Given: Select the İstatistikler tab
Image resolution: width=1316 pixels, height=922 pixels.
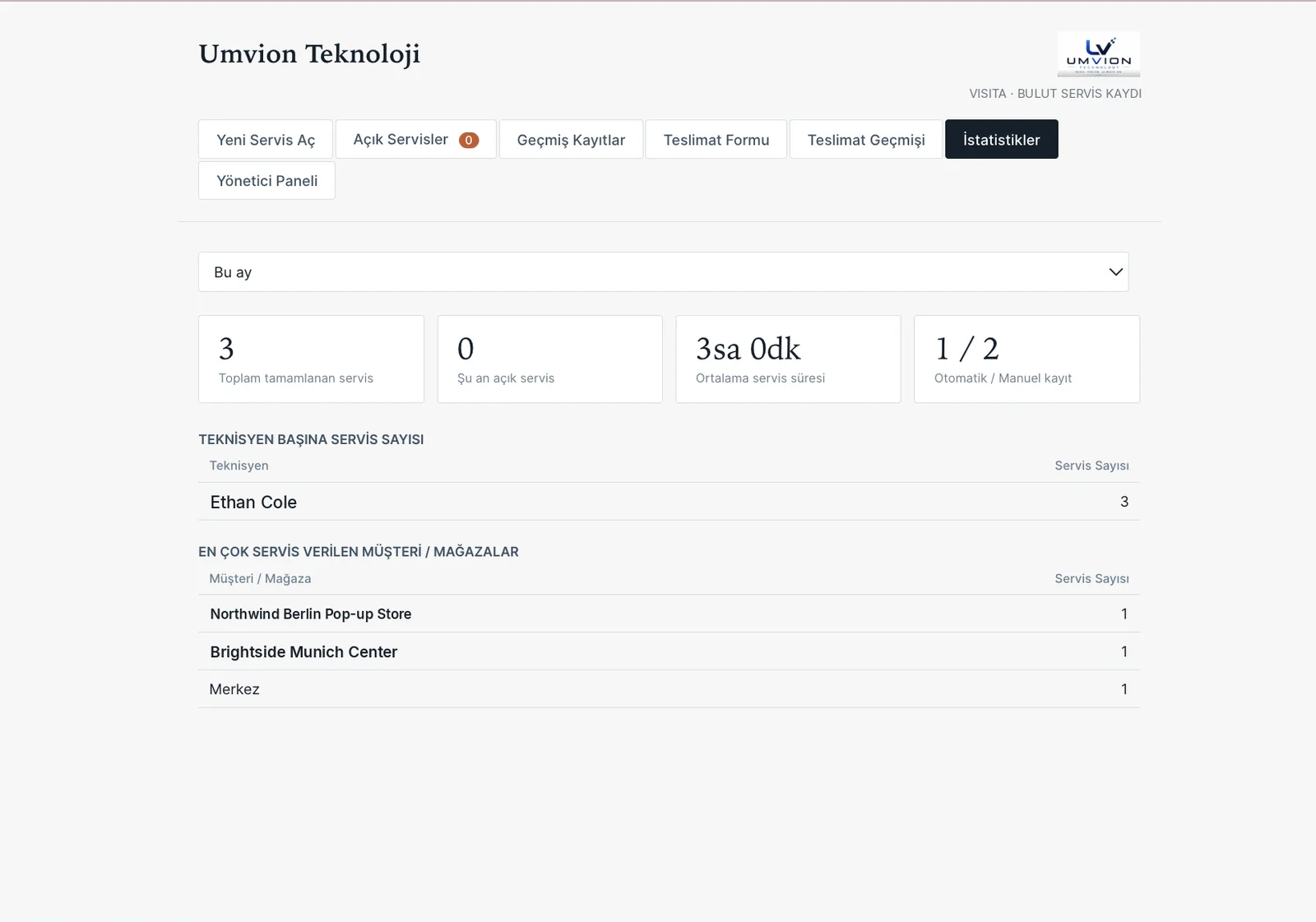Looking at the screenshot, I should tap(1002, 140).
